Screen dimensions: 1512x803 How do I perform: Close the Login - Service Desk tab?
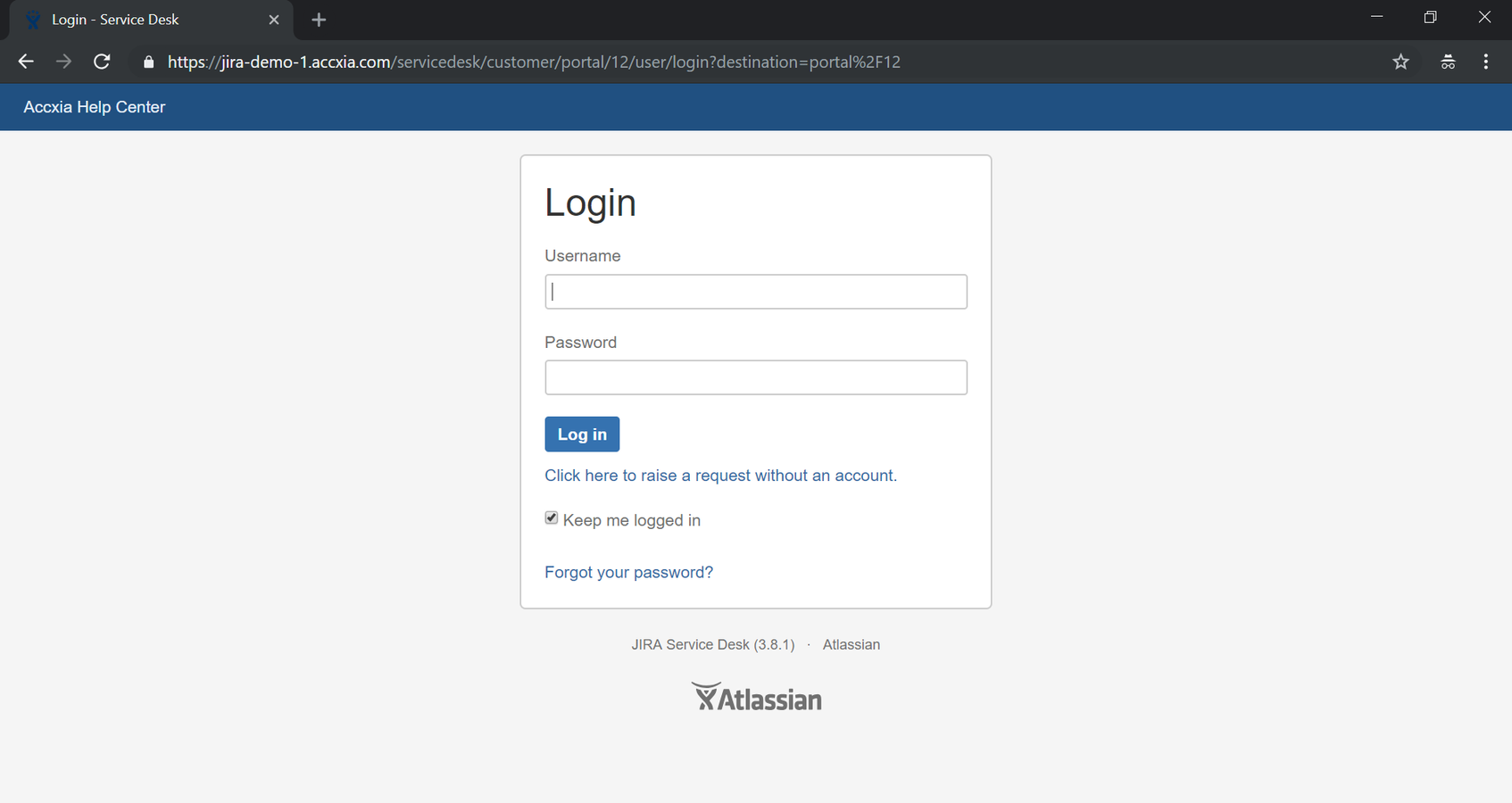(x=274, y=20)
